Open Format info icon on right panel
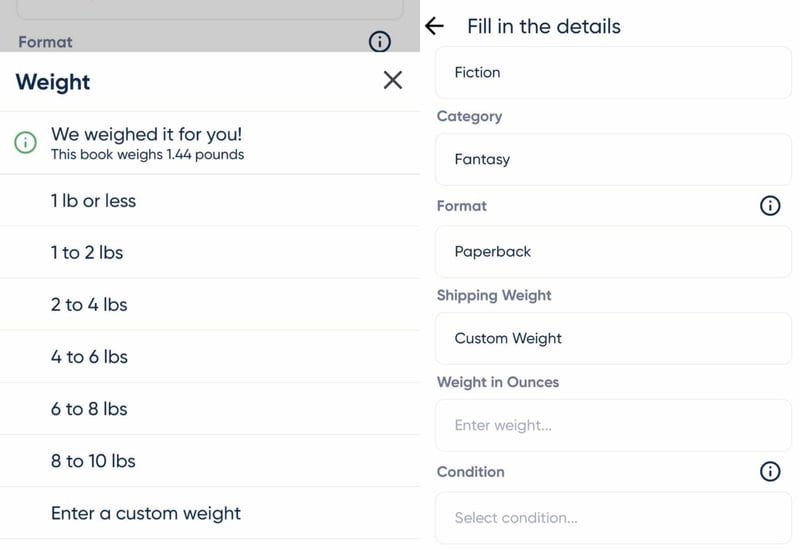The image size is (800, 550). 770,206
